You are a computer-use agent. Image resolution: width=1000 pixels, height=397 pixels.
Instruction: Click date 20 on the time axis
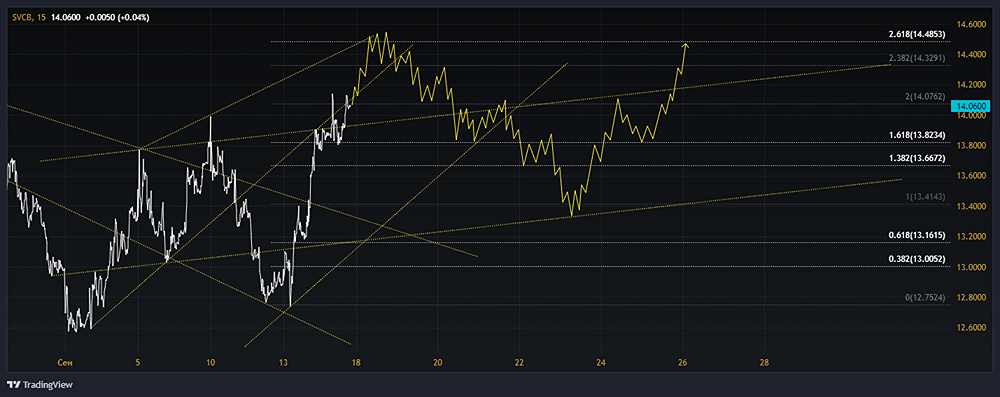tap(438, 363)
